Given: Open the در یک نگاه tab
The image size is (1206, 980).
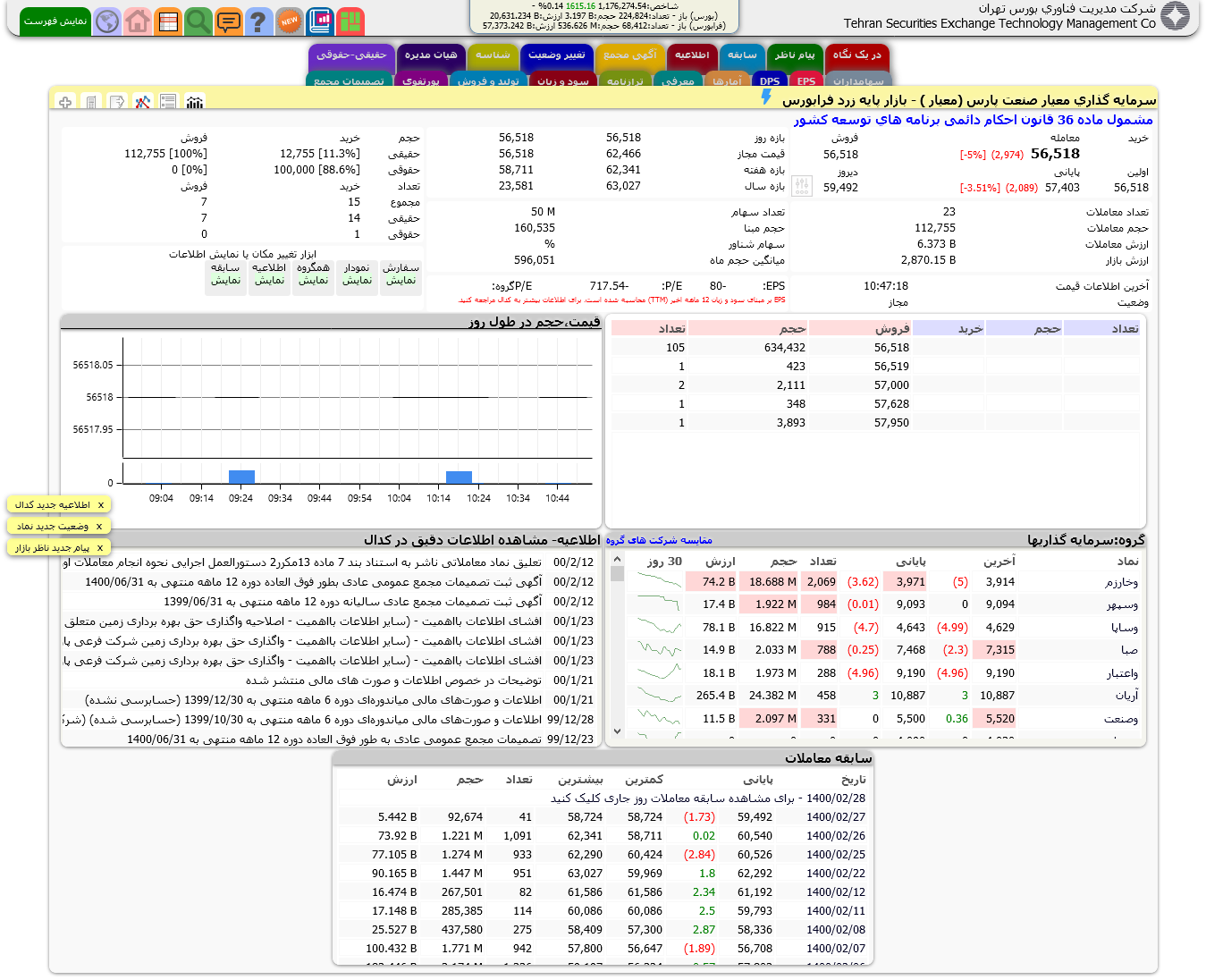Looking at the screenshot, I should point(857,55).
